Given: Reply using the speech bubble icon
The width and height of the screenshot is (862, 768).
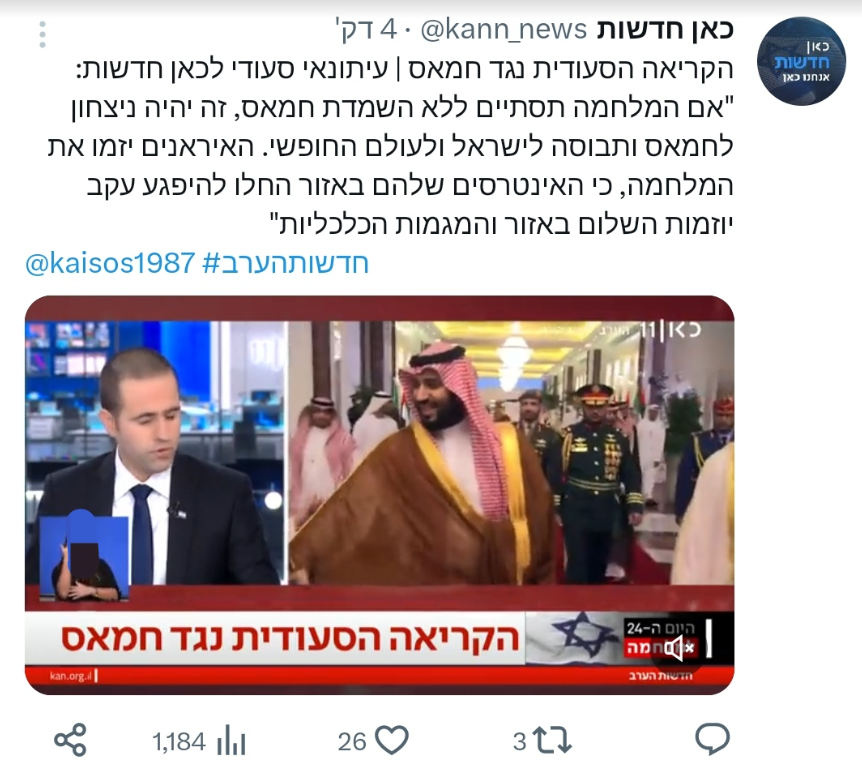Looking at the screenshot, I should pyautogui.click(x=712, y=740).
